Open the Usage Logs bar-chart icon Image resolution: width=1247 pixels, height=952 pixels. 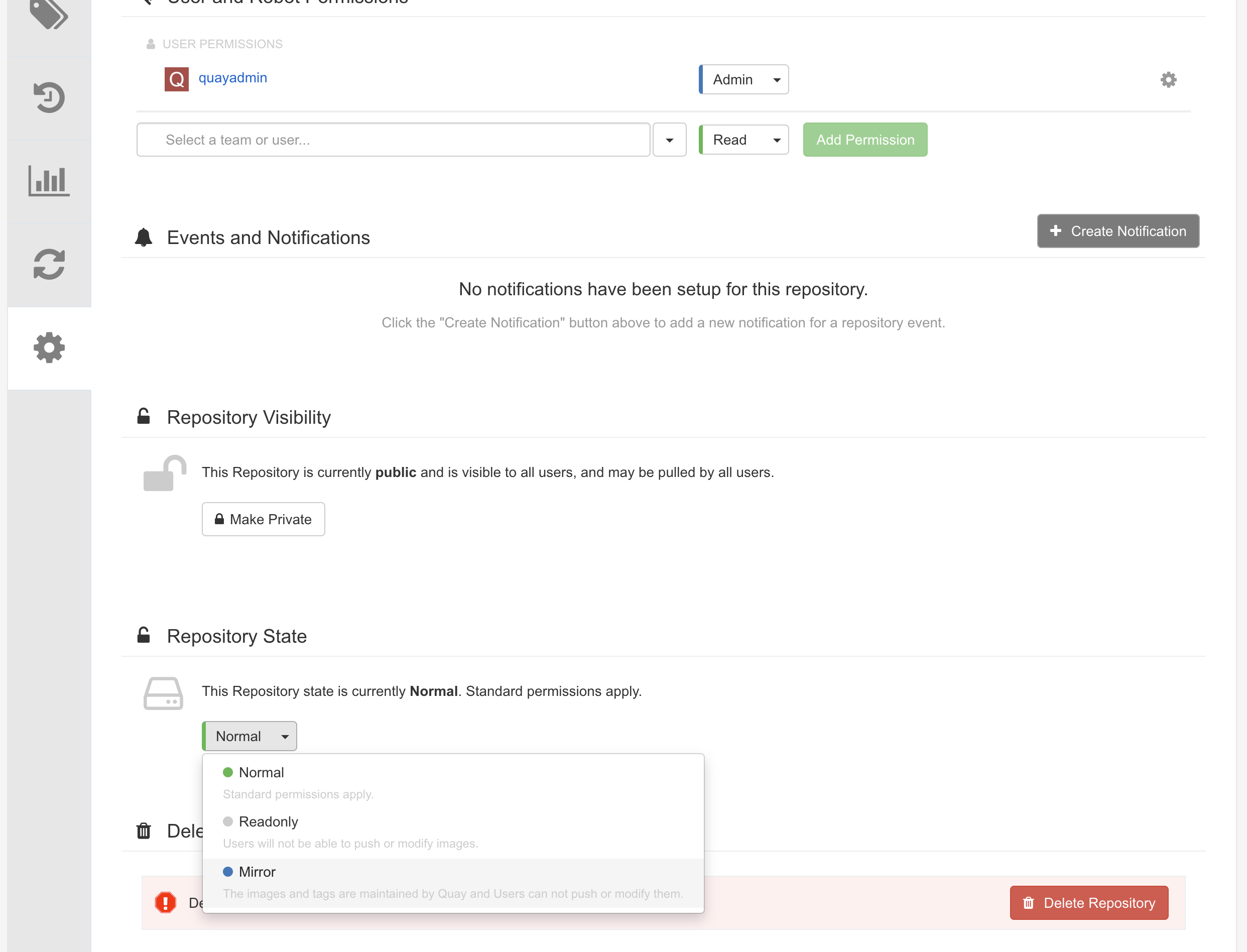tap(49, 181)
